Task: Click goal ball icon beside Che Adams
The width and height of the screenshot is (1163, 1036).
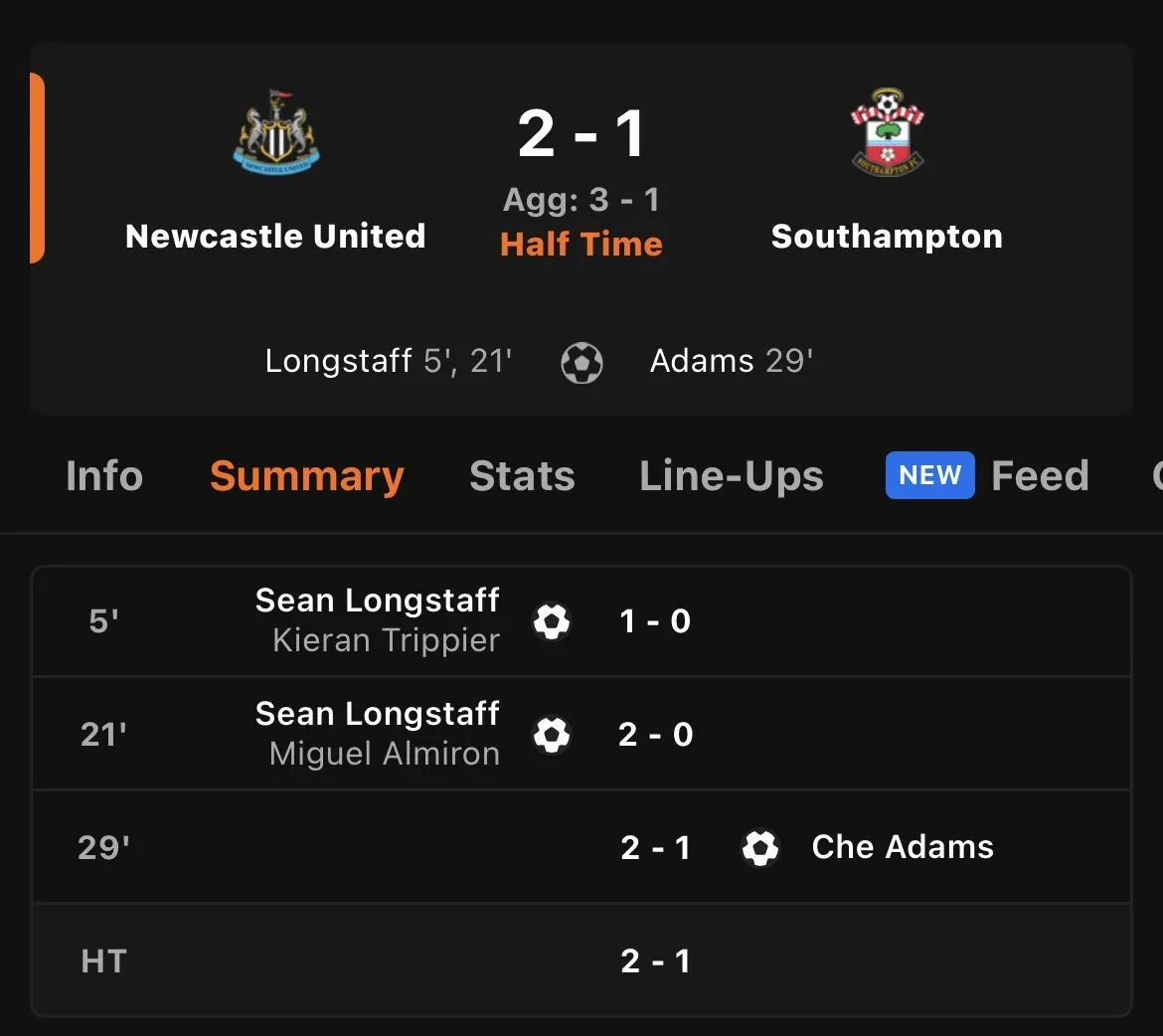Action: pyautogui.click(x=760, y=848)
